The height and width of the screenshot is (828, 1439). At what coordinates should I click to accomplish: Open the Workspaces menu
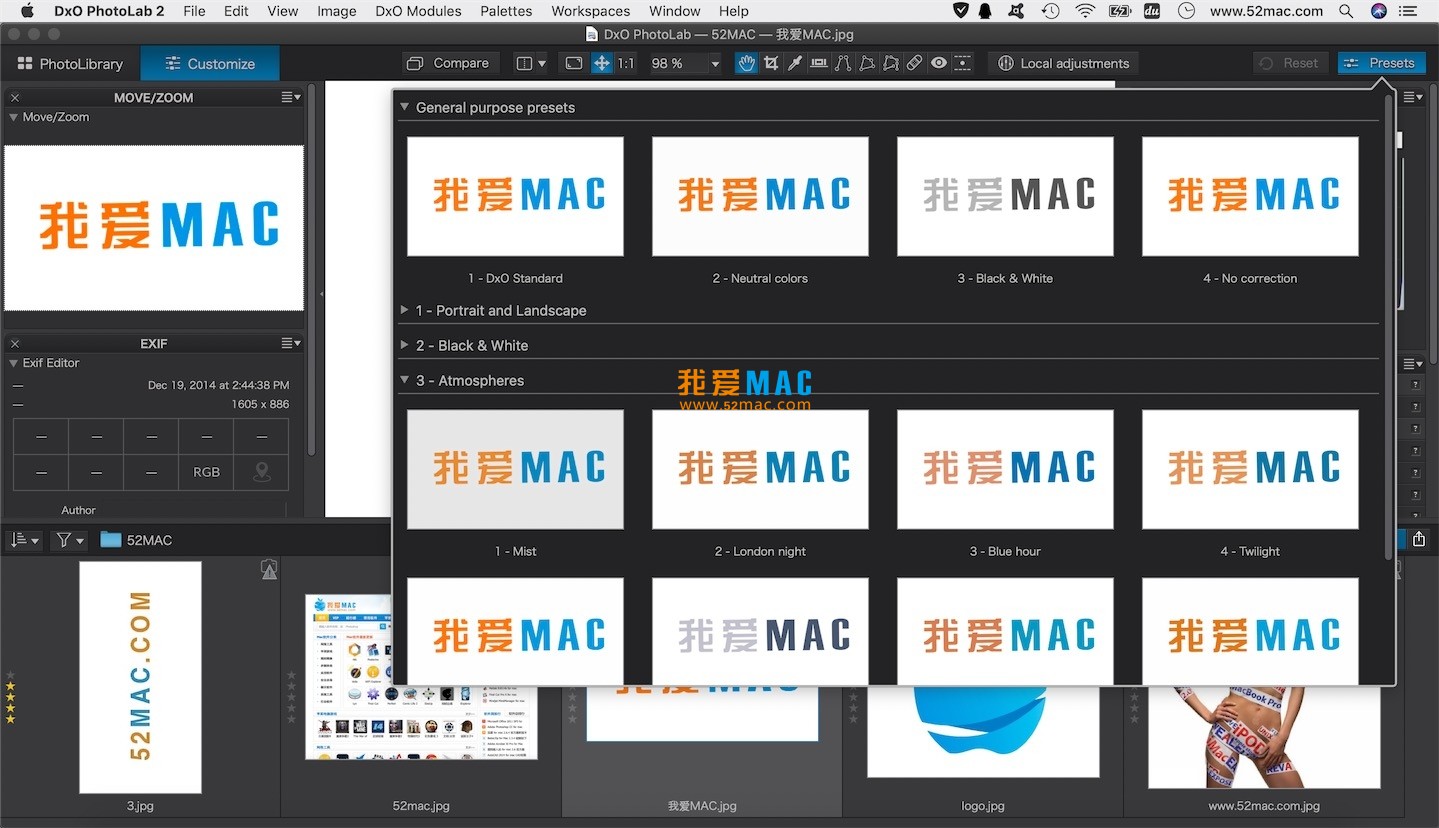point(590,11)
